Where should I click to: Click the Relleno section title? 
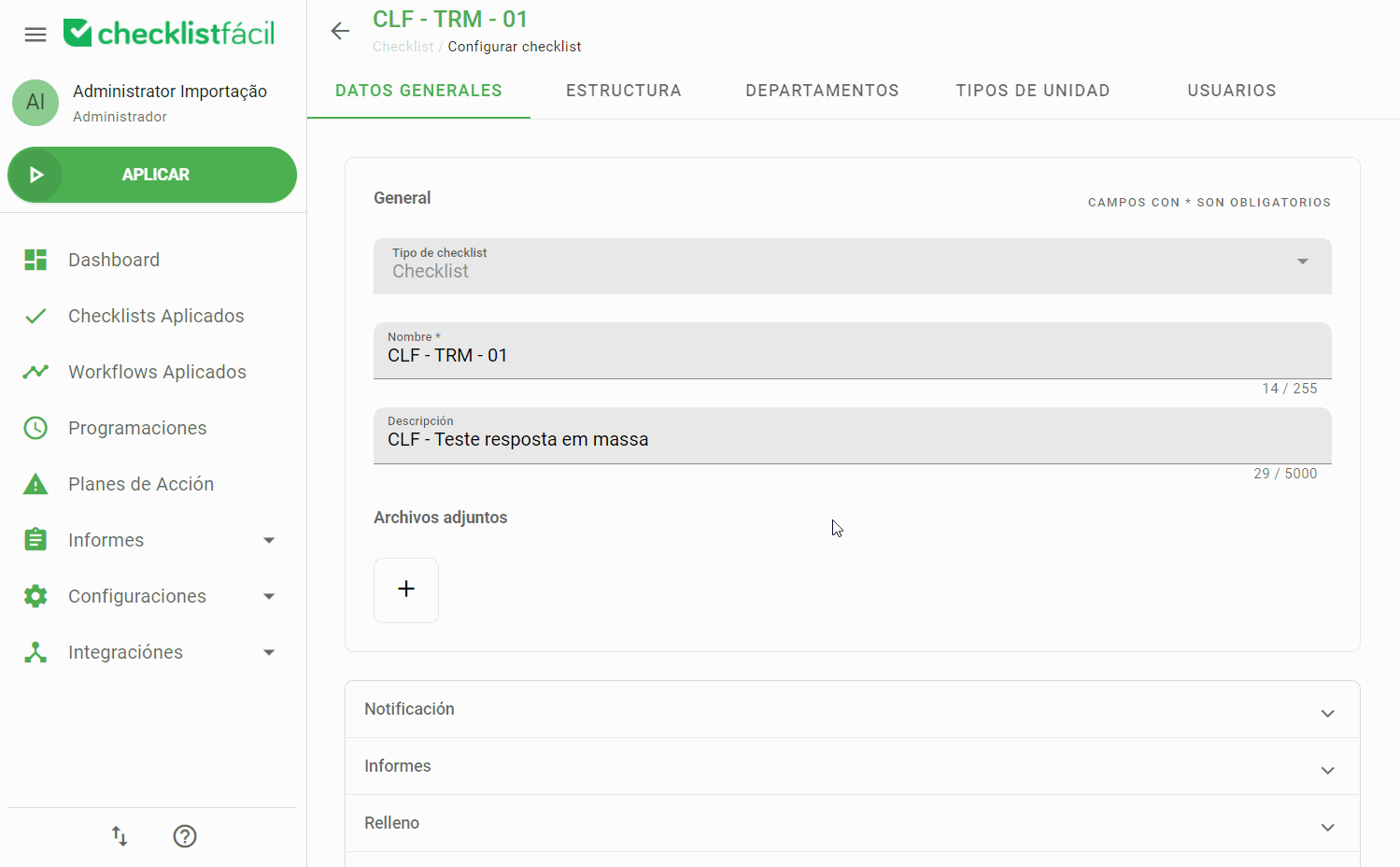click(391, 823)
